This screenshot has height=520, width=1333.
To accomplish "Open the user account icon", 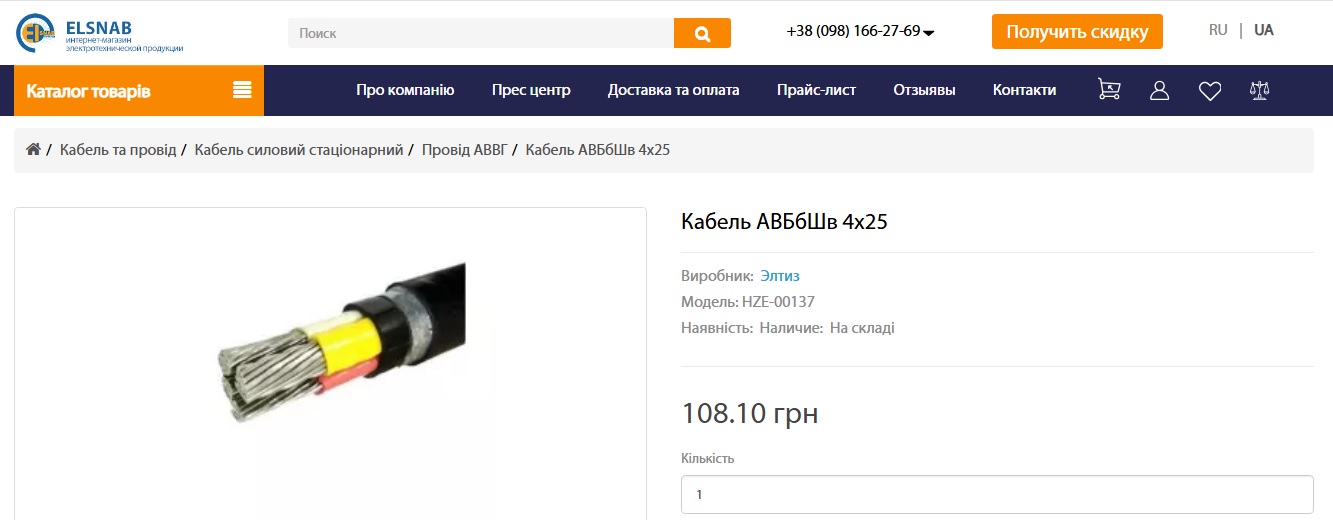I will coord(1160,91).
